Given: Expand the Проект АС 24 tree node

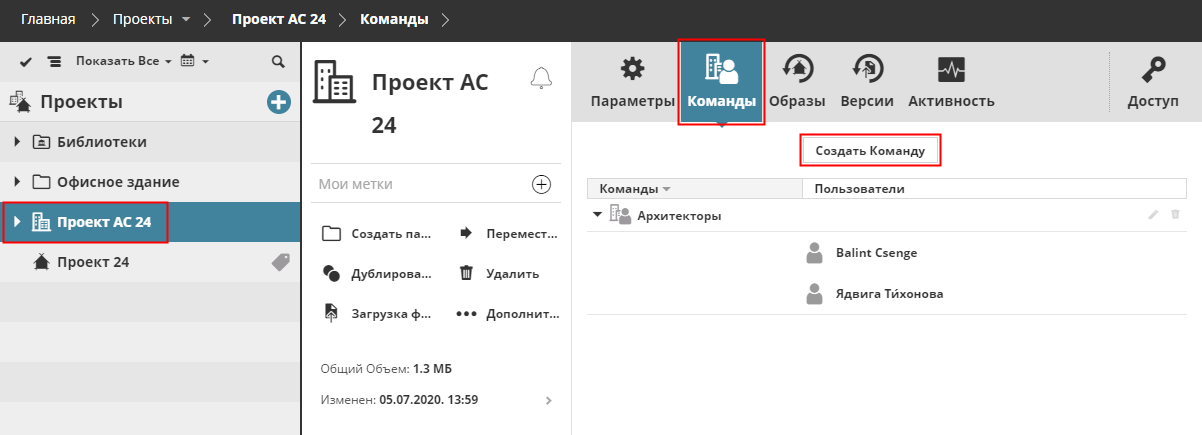Looking at the screenshot, I should click(x=17, y=222).
